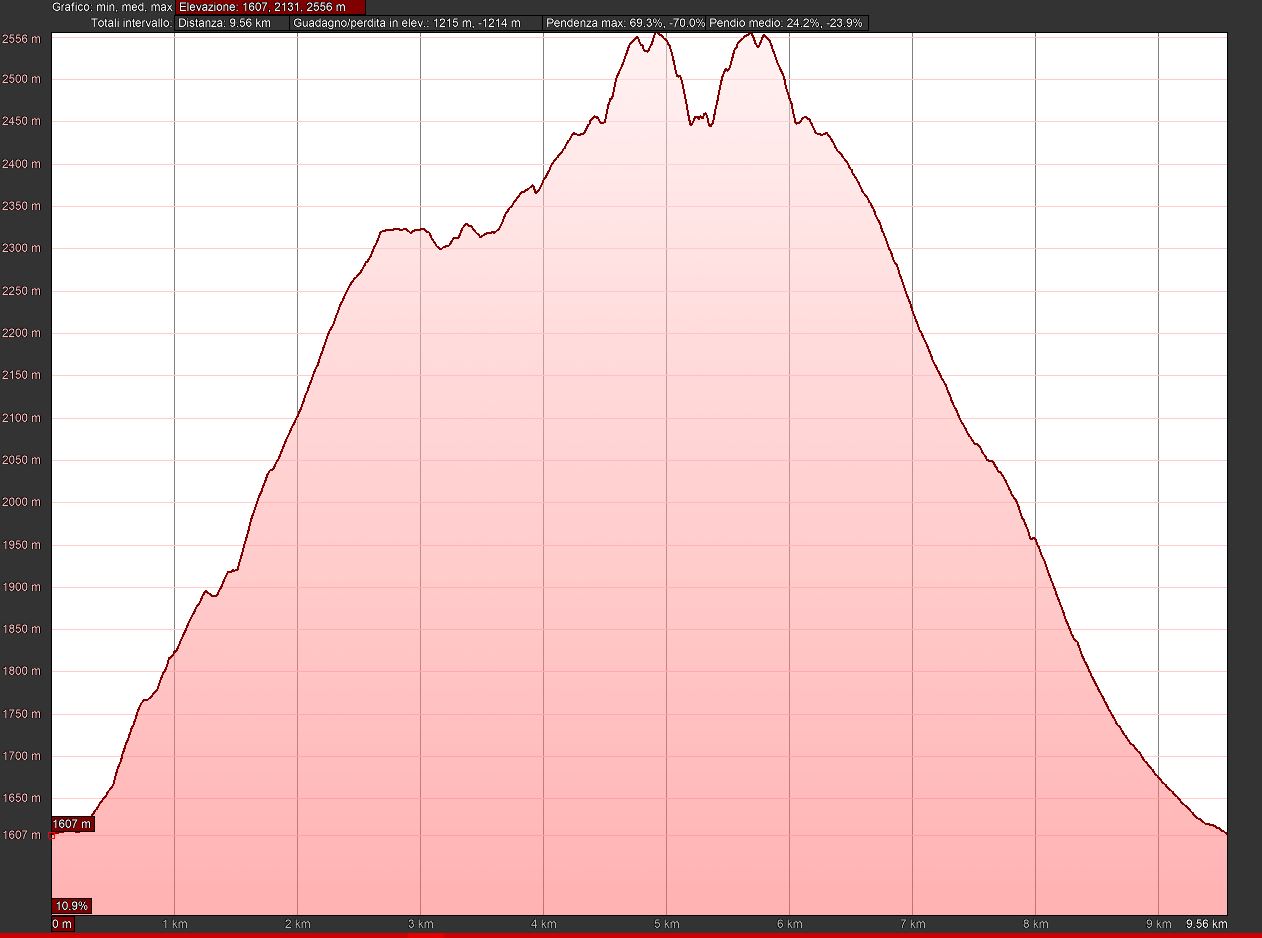This screenshot has width=1262, height=938.
Task: Click the red bar below the distance axis
Action: tap(630, 935)
